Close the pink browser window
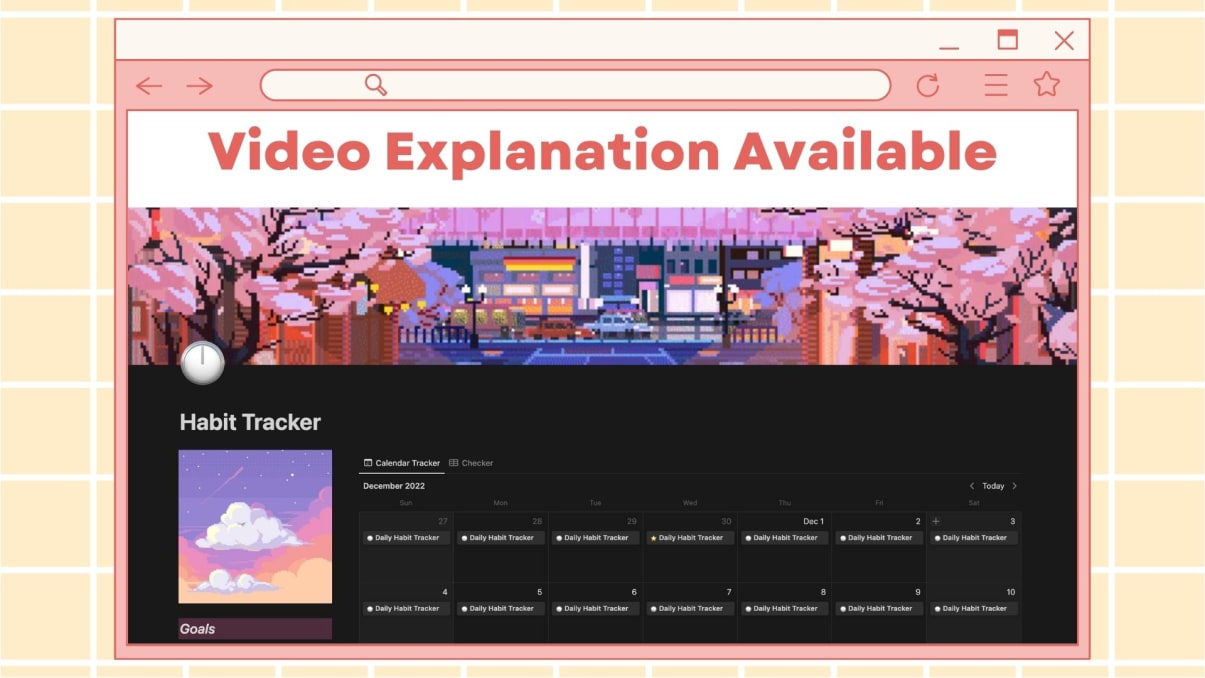 point(1064,40)
